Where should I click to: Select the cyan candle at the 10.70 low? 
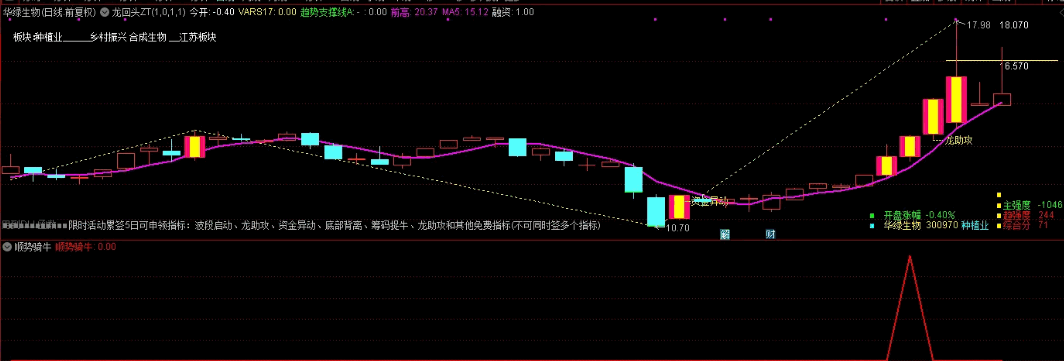click(x=656, y=211)
